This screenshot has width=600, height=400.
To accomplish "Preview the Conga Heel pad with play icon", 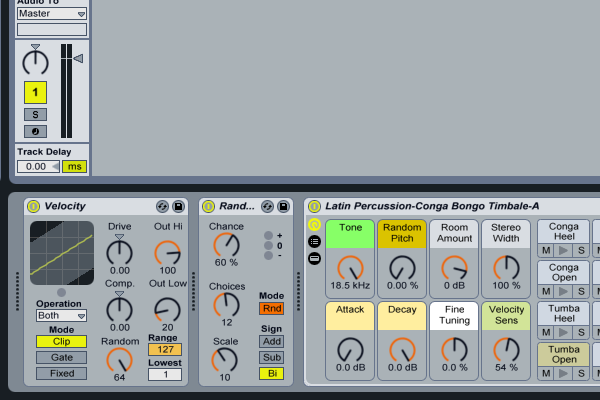I will [563, 249].
